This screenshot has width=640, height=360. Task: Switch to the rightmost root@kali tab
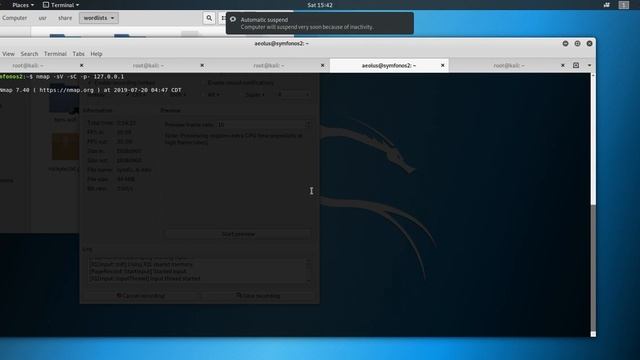click(x=508, y=65)
